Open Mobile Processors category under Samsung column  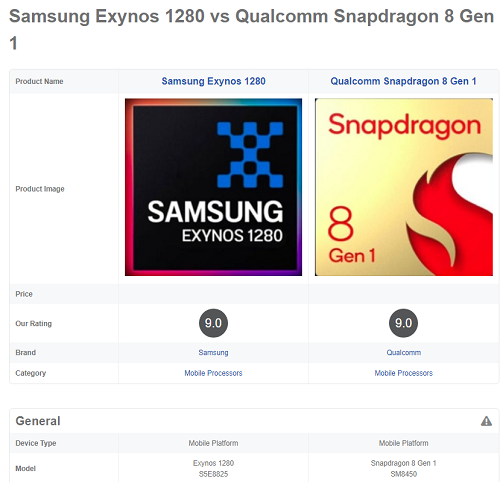[x=213, y=373]
